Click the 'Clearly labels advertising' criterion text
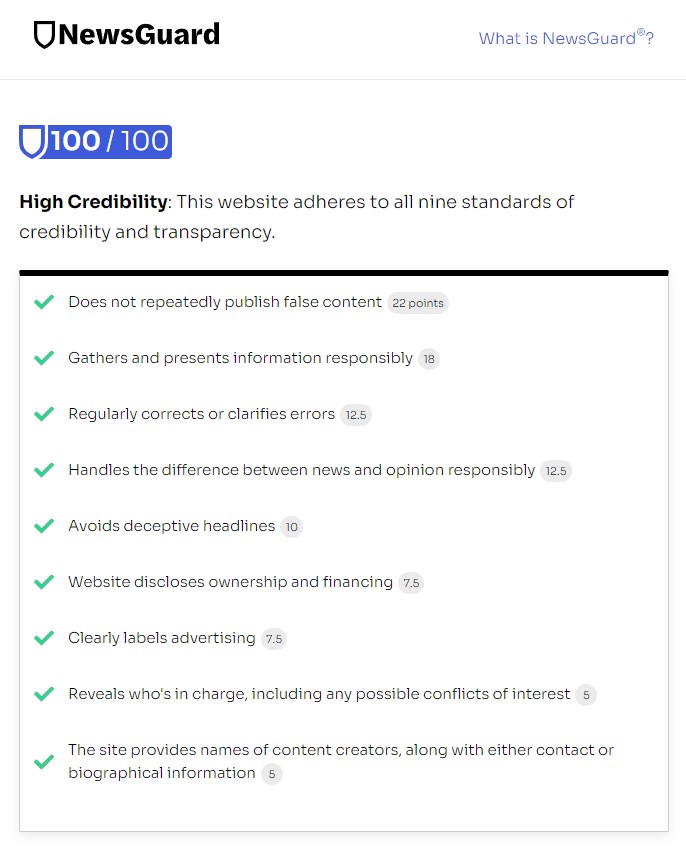The image size is (686, 846). pyautogui.click(x=162, y=638)
